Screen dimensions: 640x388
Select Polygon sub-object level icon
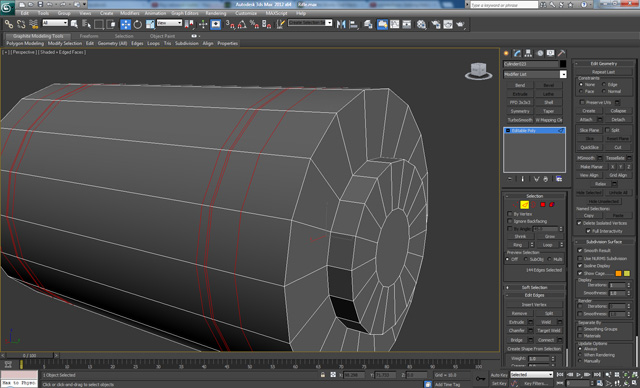click(x=543, y=204)
